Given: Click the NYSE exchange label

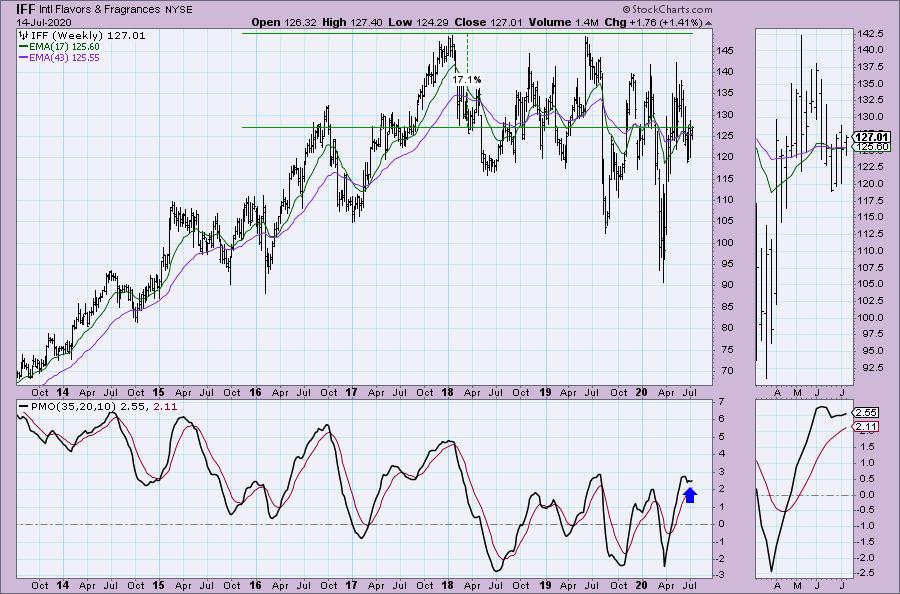Looking at the screenshot, I should (179, 10).
